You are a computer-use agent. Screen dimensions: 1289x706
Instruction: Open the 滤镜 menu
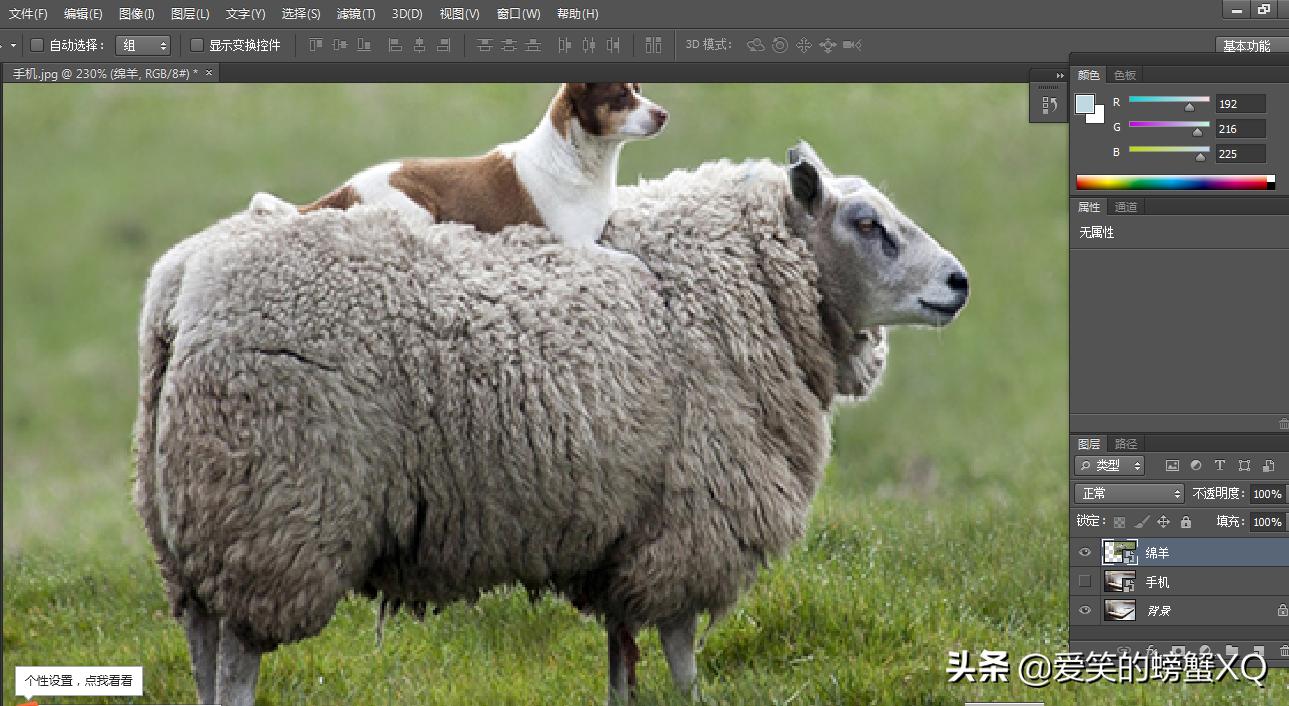click(355, 13)
